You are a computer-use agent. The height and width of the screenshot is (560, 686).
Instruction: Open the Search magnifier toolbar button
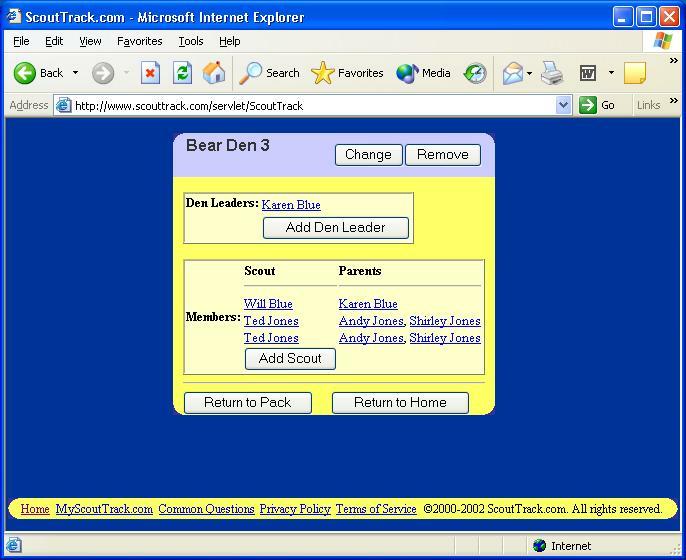269,73
